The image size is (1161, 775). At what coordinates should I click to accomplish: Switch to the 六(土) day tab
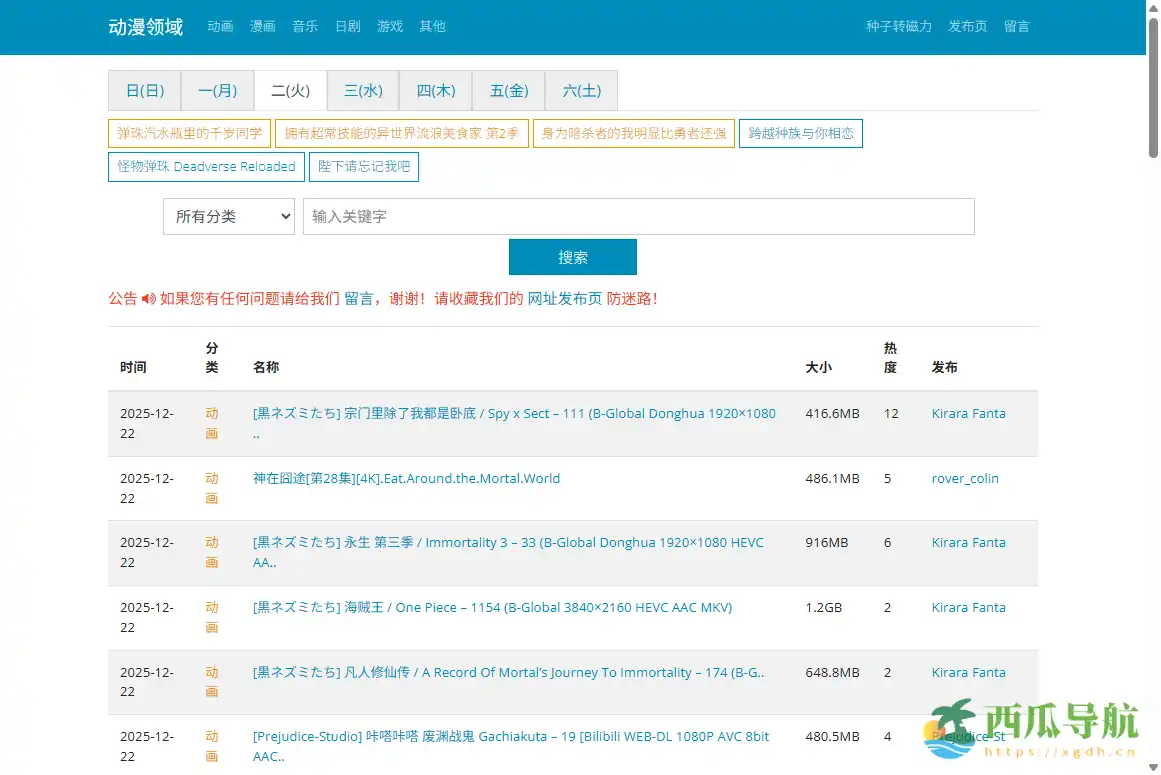(x=581, y=90)
